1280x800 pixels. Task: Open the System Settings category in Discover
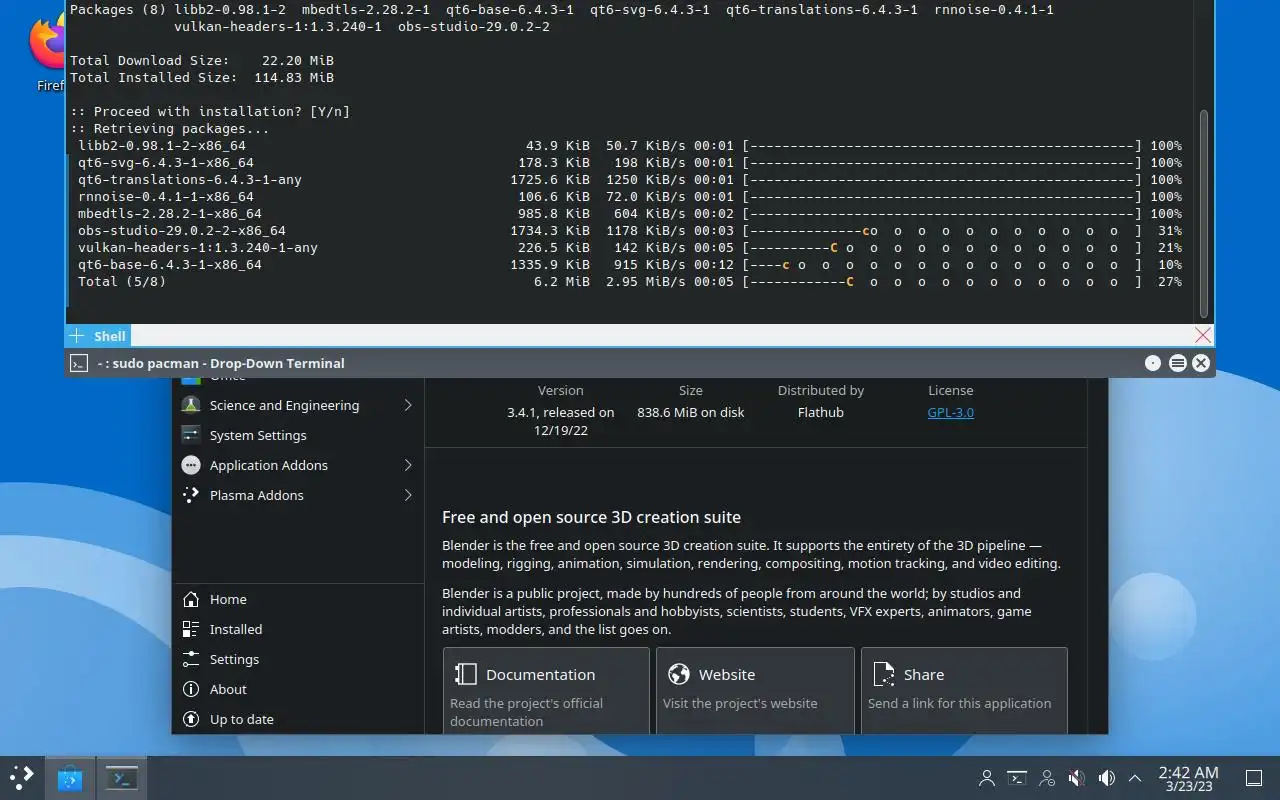[298, 435]
